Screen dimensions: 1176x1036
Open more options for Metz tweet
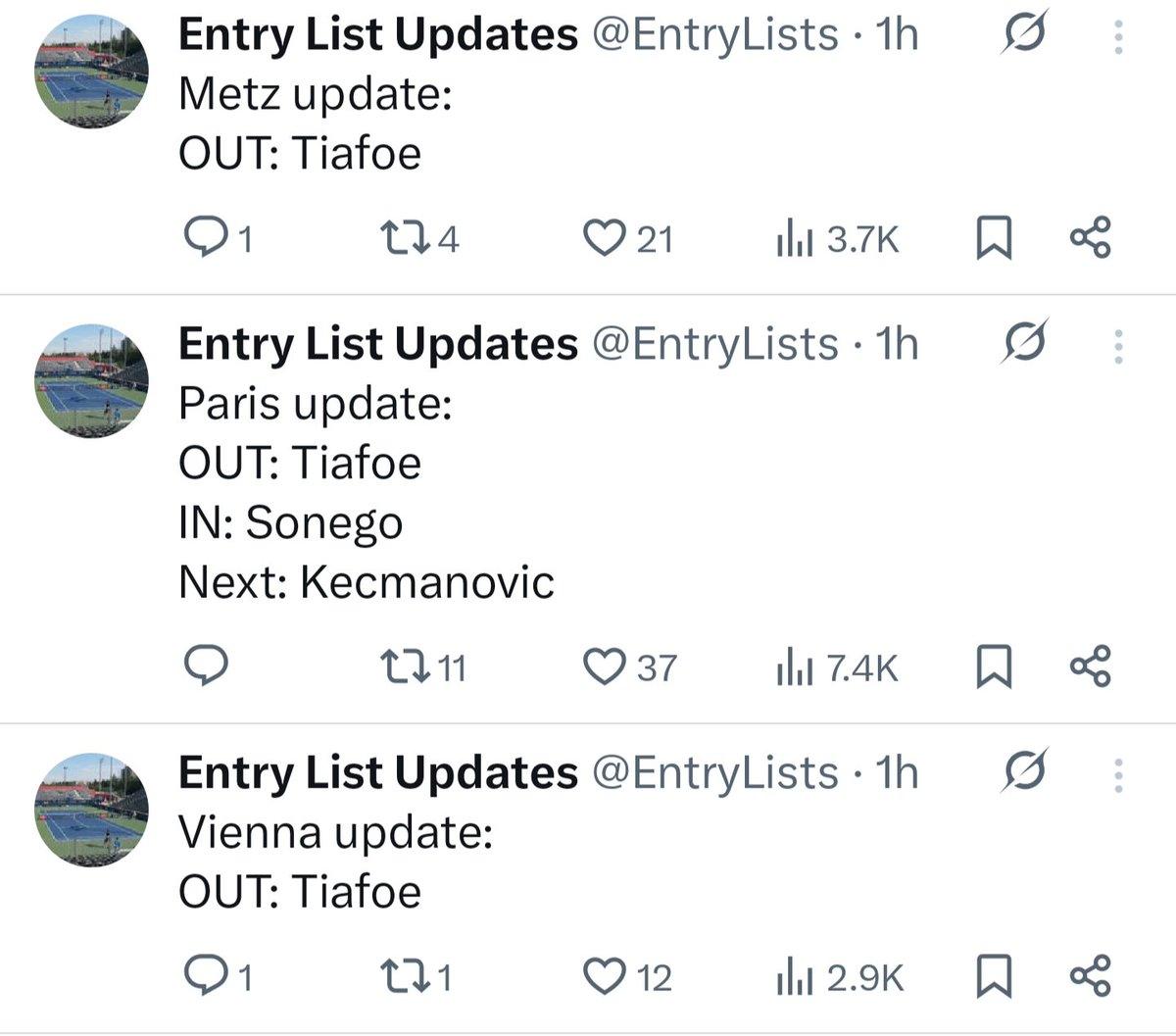click(1118, 36)
